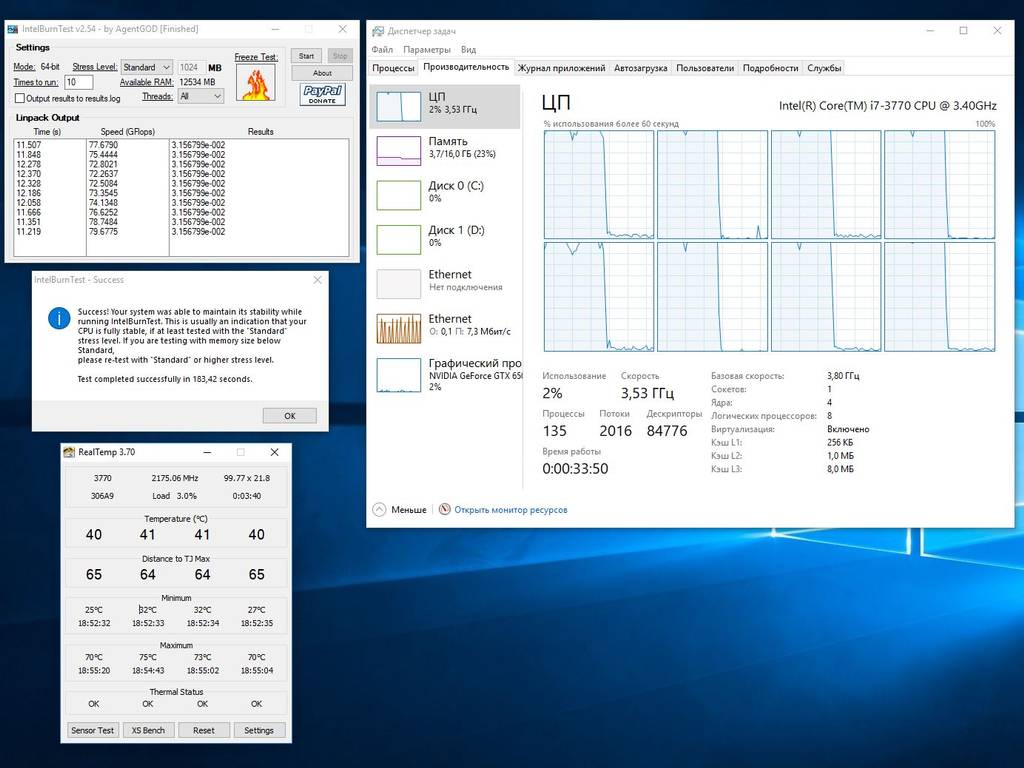Select Диск 0 (C:) in performance sidebar
This screenshot has width=1024, height=768.
pos(398,194)
